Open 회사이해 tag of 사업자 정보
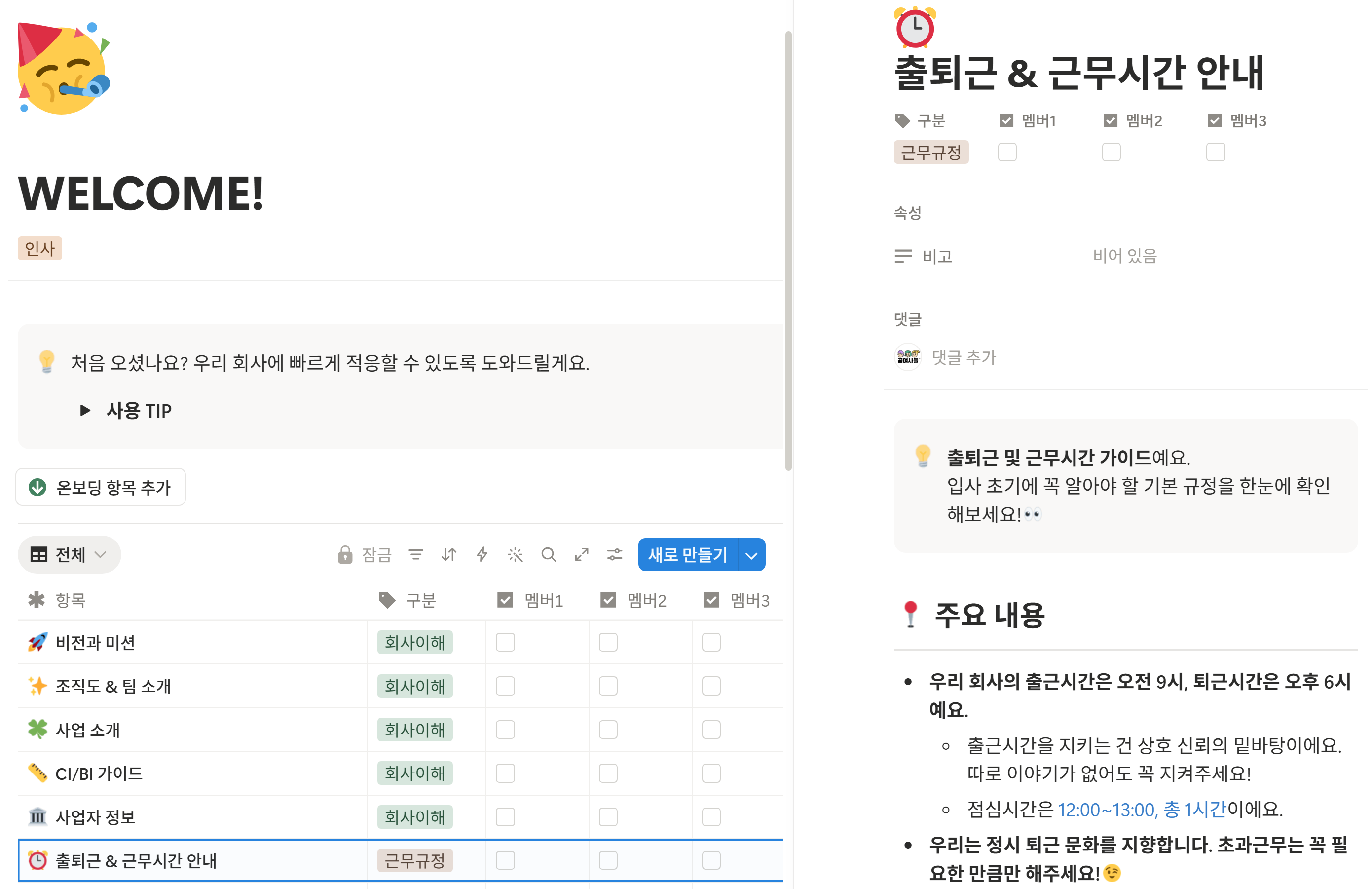This screenshot has width=1372, height=889. [414, 817]
